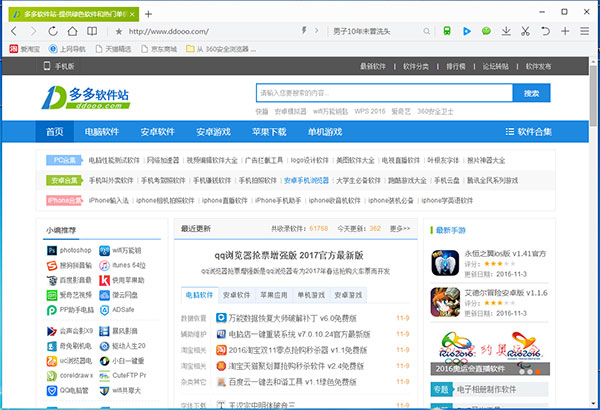Open the browser home page icon
The width and height of the screenshot is (600, 410).
pyautogui.click(x=72, y=31)
